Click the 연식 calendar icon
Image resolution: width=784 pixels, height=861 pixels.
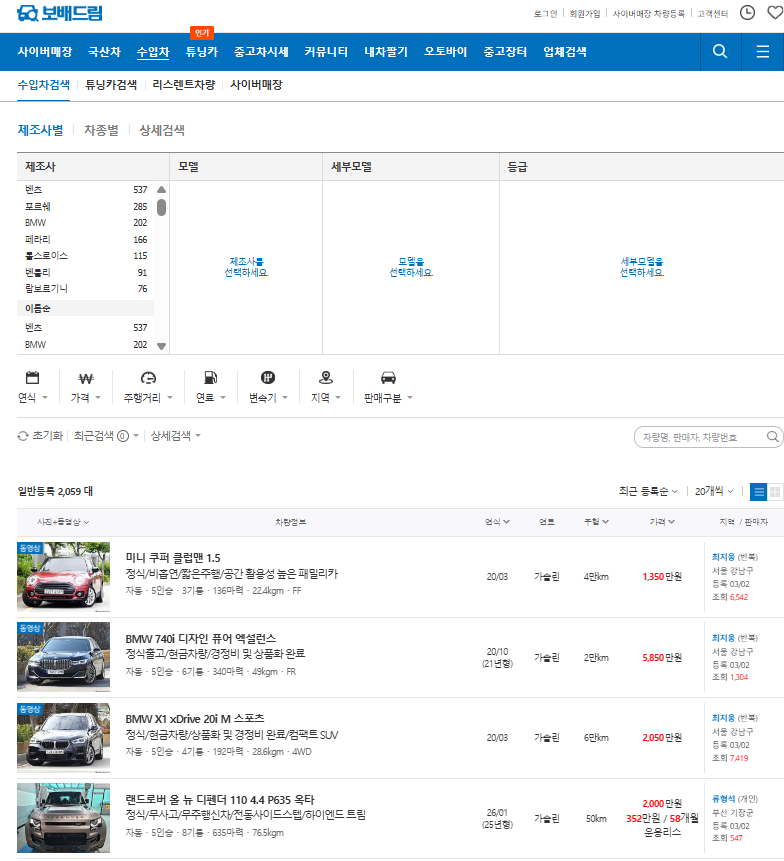click(x=32, y=377)
